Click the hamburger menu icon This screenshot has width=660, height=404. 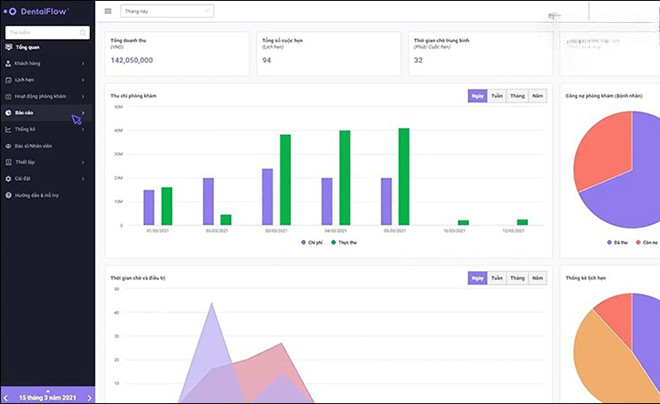(108, 11)
